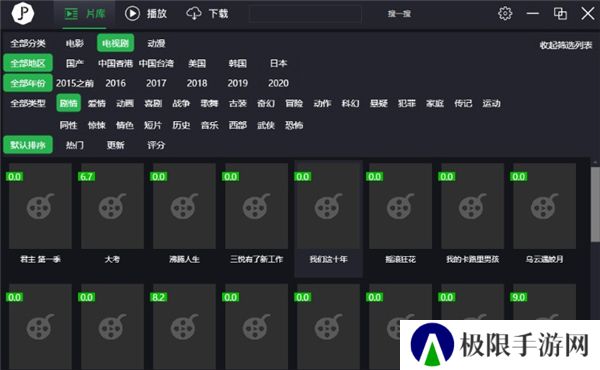Select the 电视剧 category
Screen dimensions: 600x370
[116, 43]
